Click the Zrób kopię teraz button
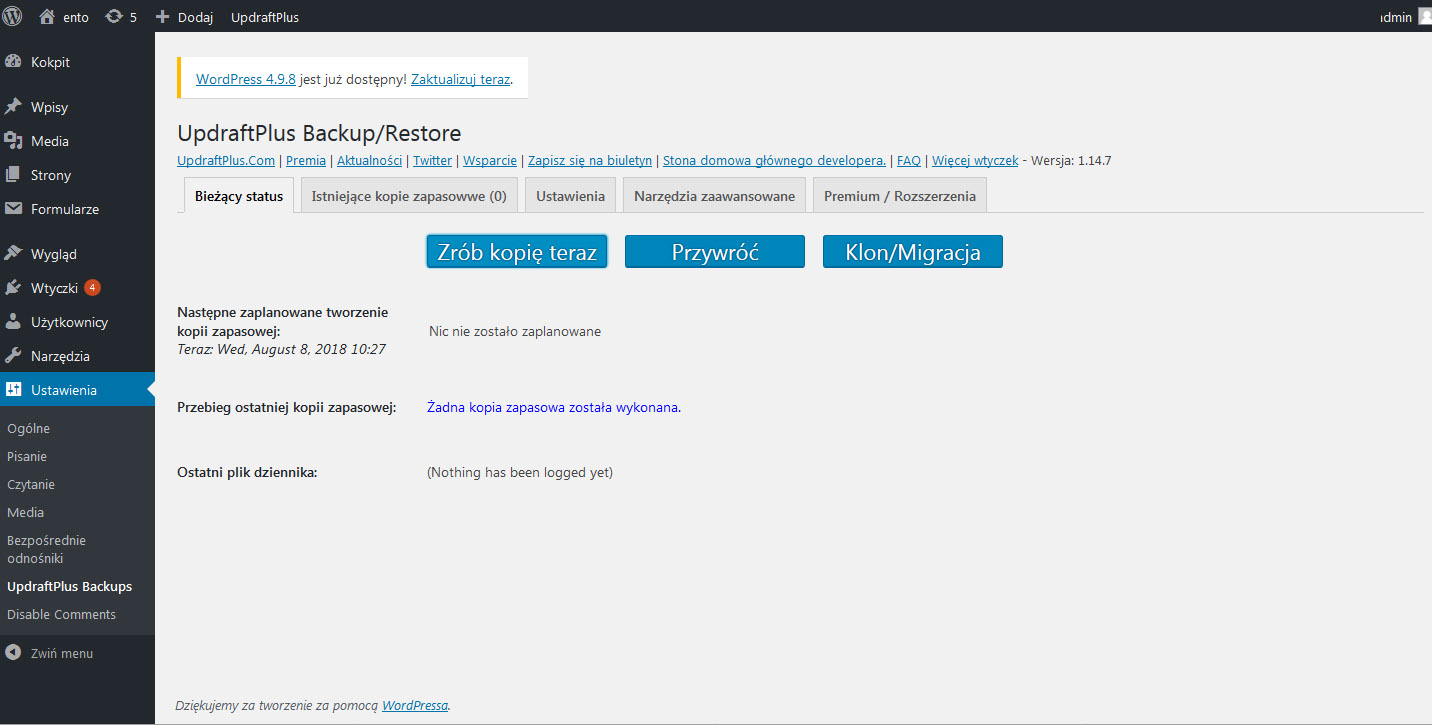 [x=517, y=252]
